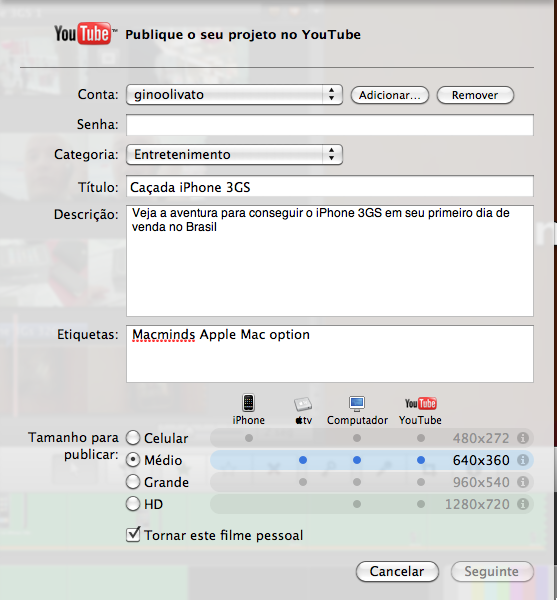Click the iPhone device icon
Screen dimensions: 557x600
(x=248, y=403)
